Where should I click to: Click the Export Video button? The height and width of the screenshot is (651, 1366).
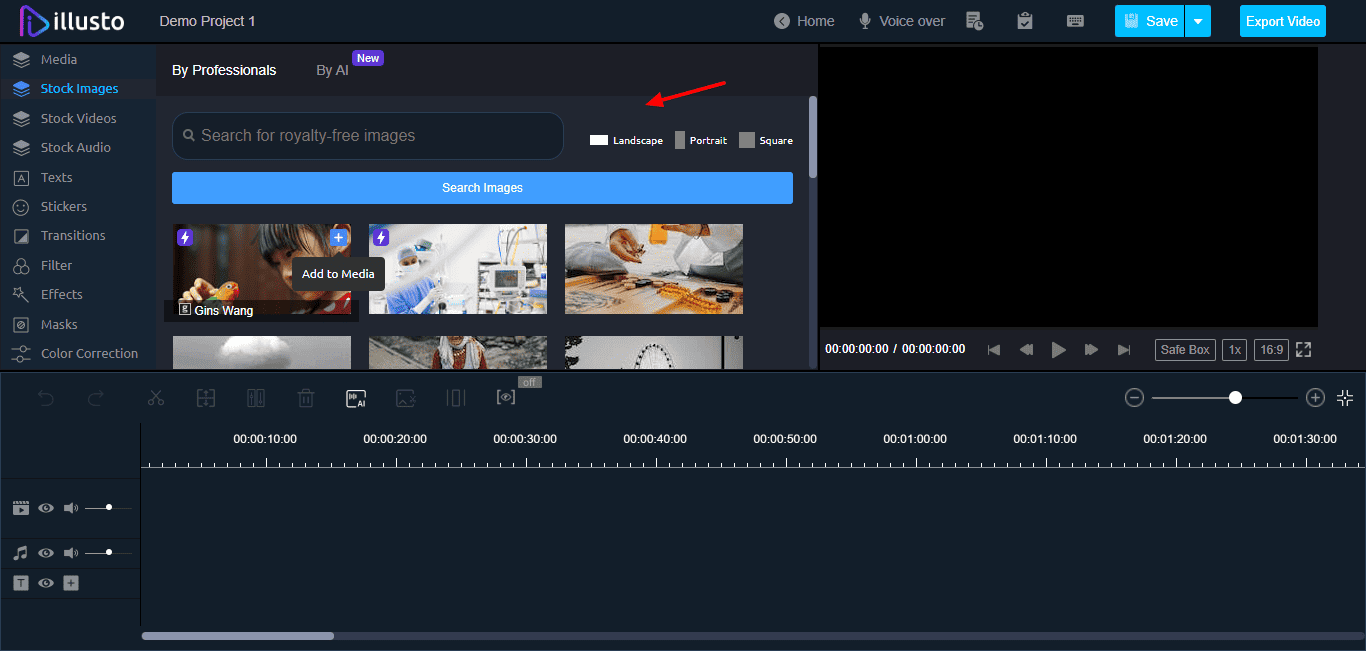pyautogui.click(x=1282, y=21)
